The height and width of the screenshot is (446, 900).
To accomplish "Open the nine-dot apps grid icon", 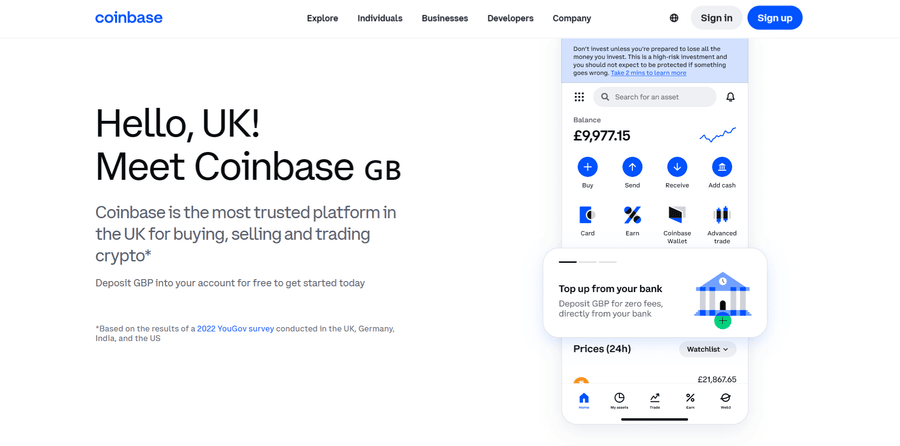I will coord(579,97).
